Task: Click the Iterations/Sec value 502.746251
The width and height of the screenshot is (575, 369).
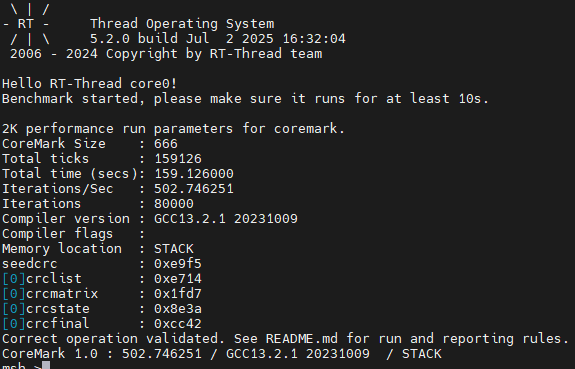Action: 194,189
